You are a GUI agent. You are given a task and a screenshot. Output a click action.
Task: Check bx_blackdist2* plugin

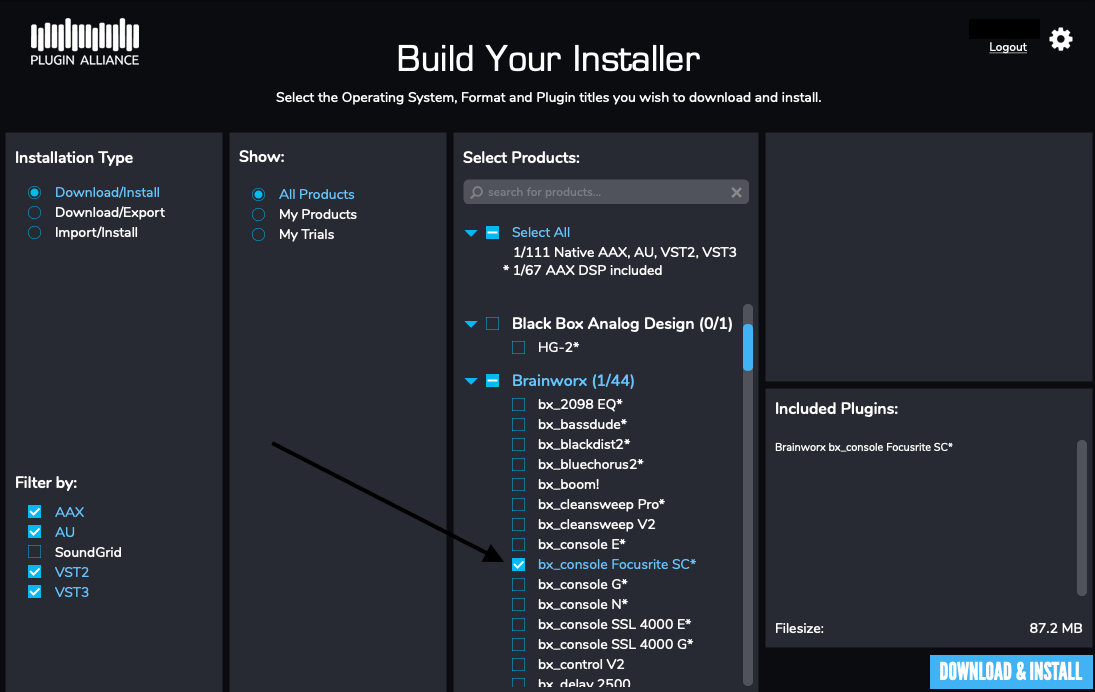(x=518, y=444)
